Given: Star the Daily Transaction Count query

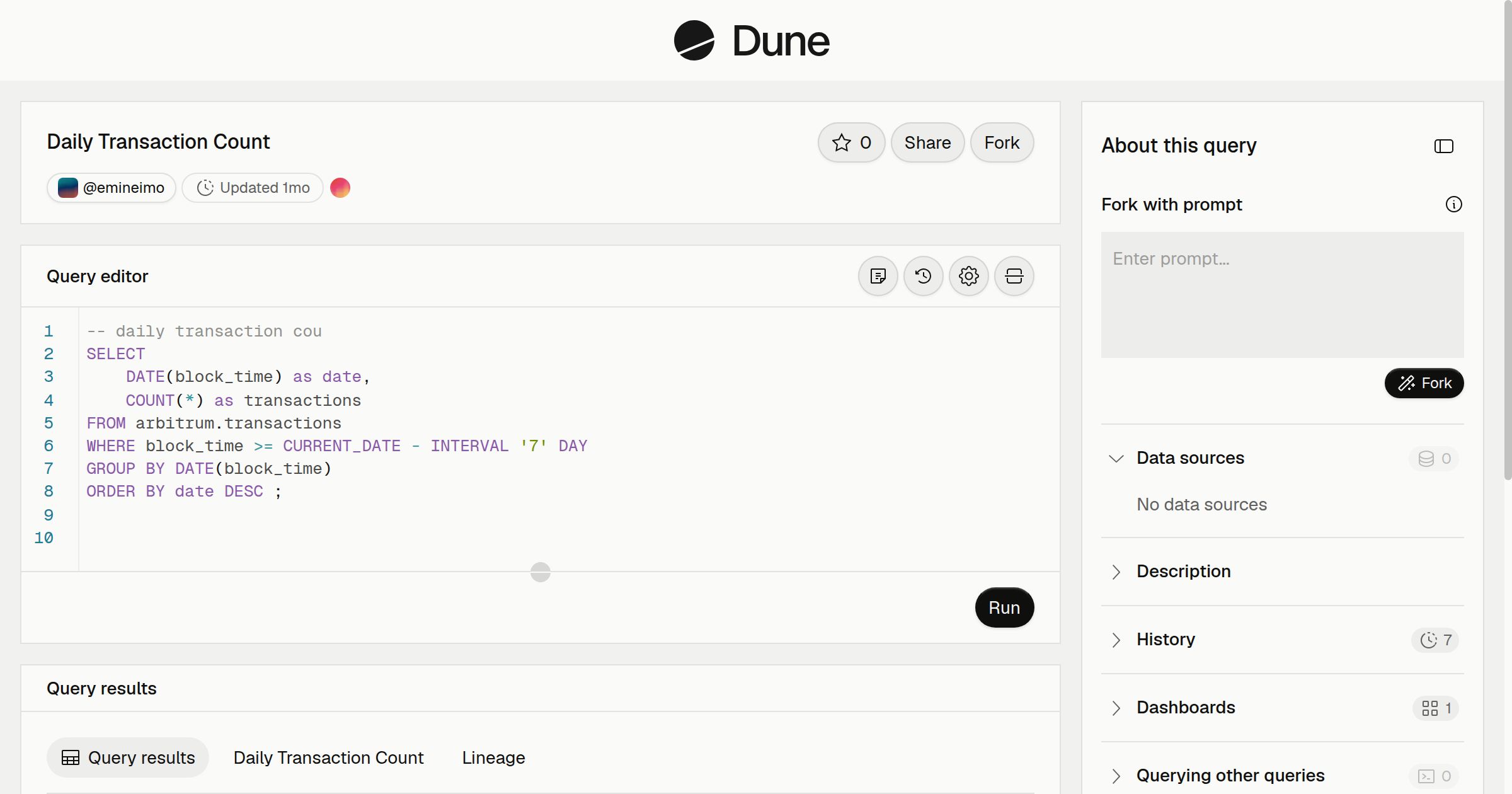Looking at the screenshot, I should 851,142.
